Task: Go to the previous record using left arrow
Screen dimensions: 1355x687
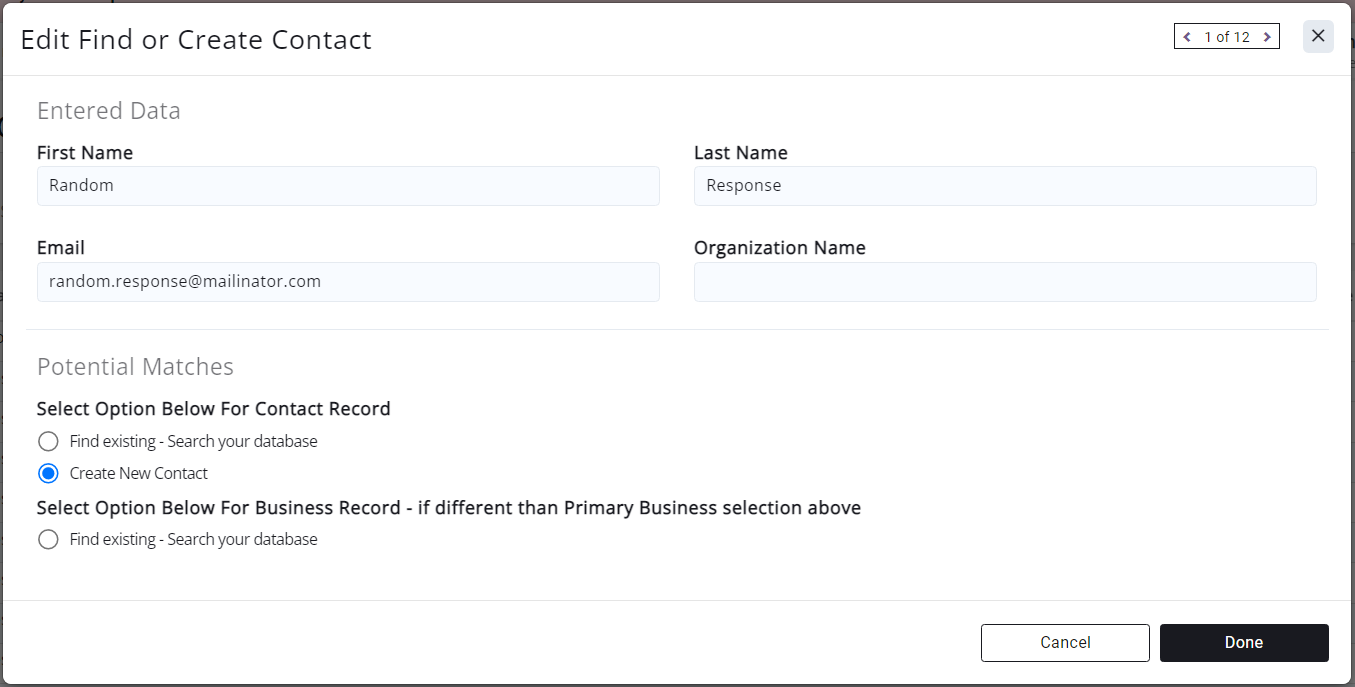Action: pyautogui.click(x=1187, y=37)
